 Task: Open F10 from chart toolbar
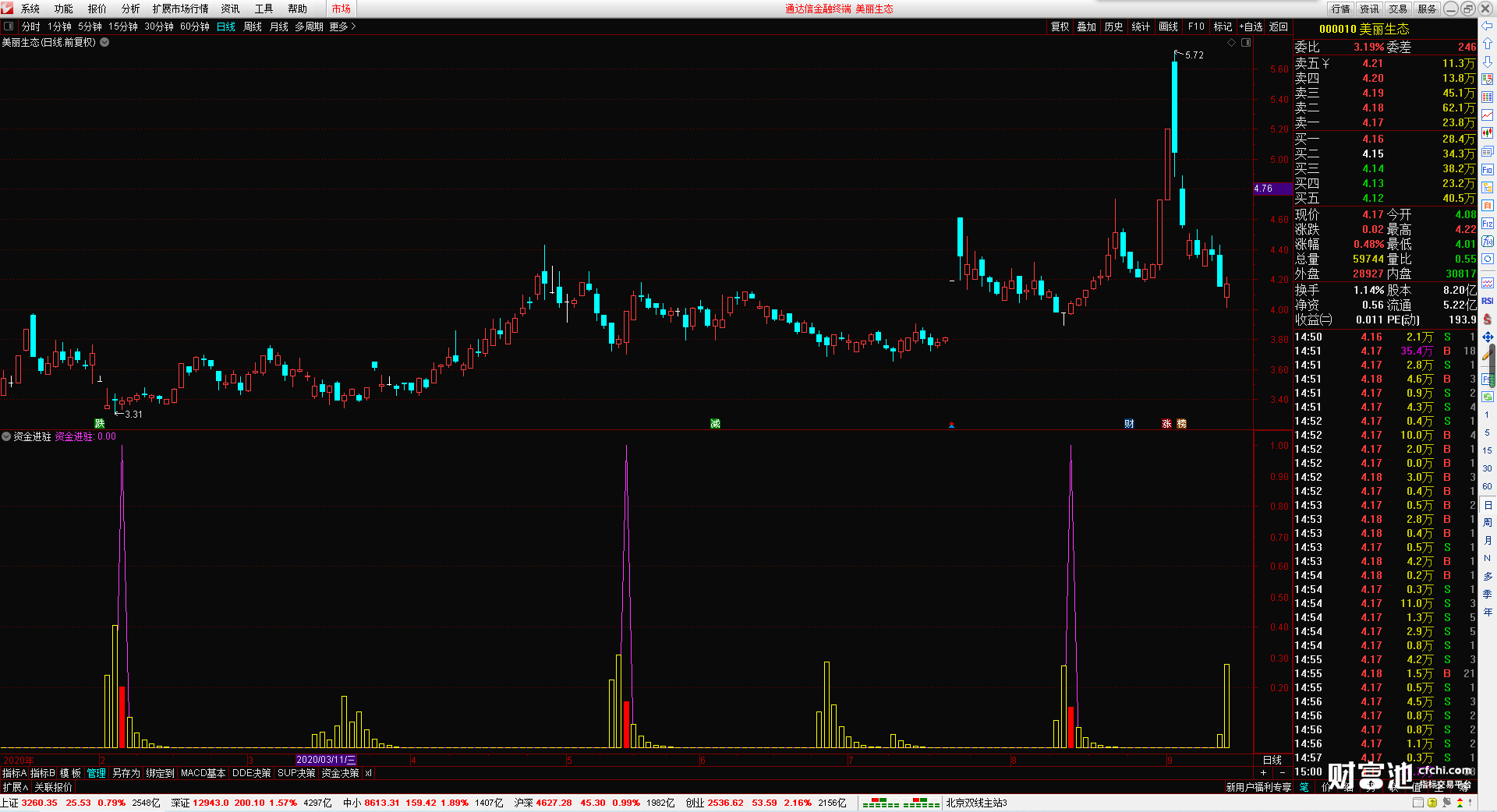1196,26
